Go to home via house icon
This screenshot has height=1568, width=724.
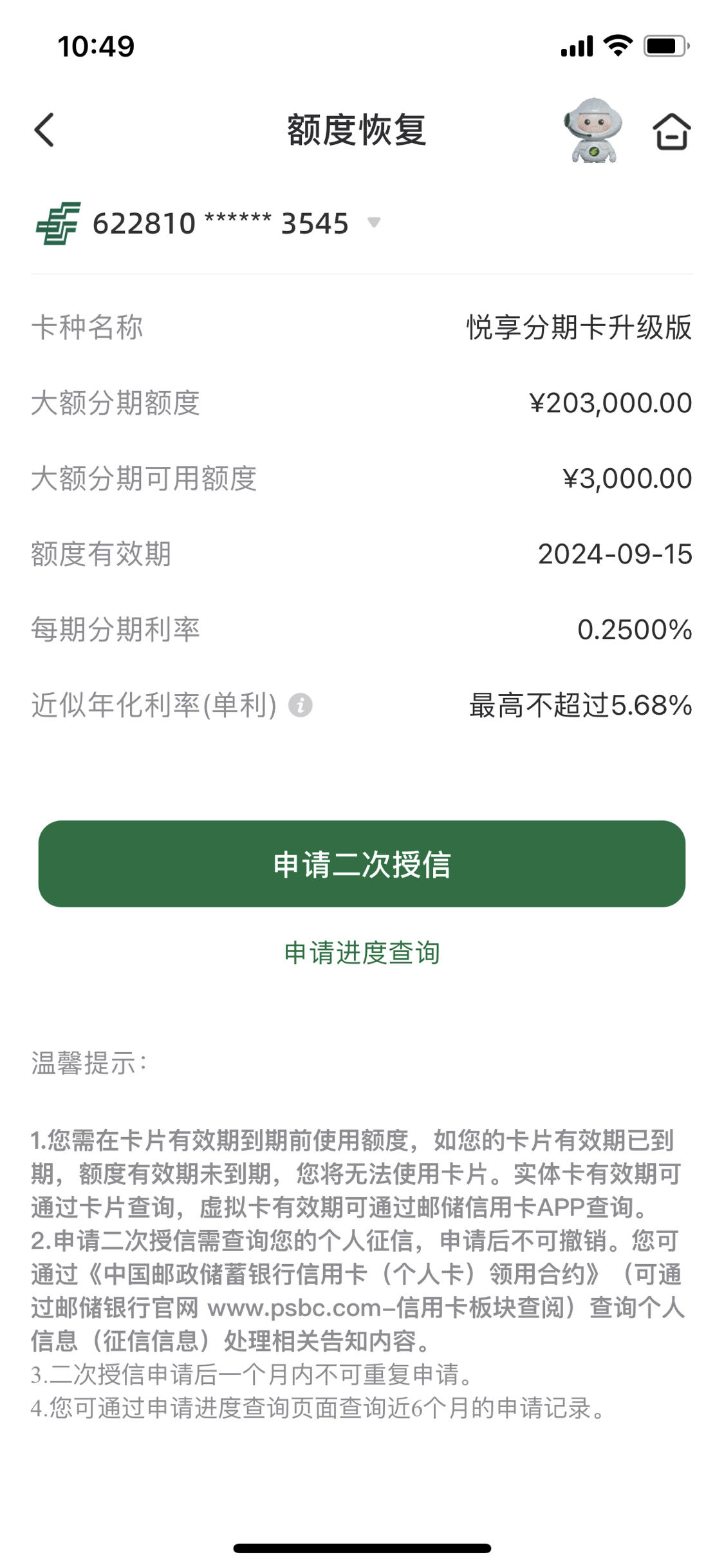point(672,131)
